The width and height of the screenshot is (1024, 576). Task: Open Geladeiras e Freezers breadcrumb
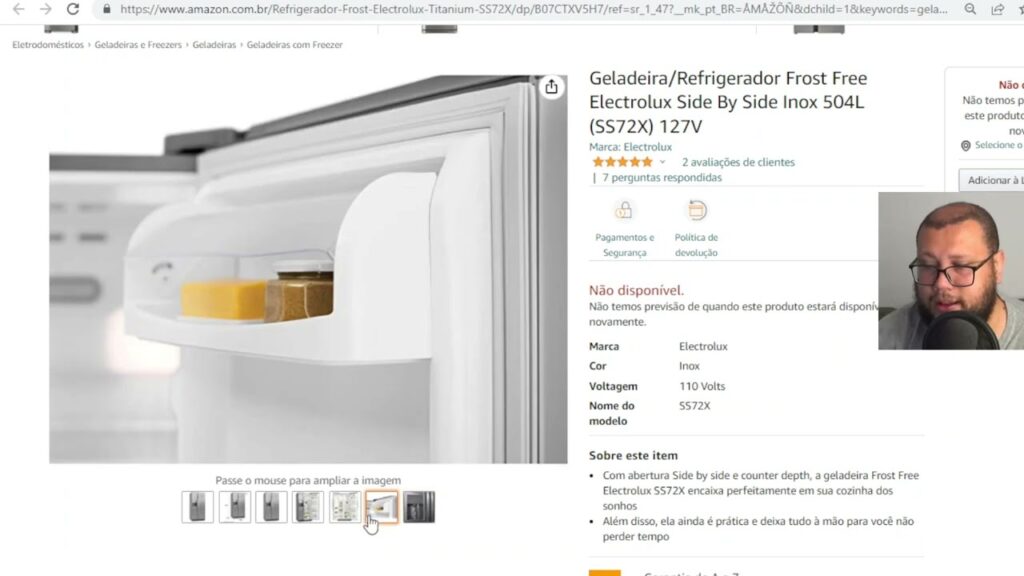coord(138,44)
